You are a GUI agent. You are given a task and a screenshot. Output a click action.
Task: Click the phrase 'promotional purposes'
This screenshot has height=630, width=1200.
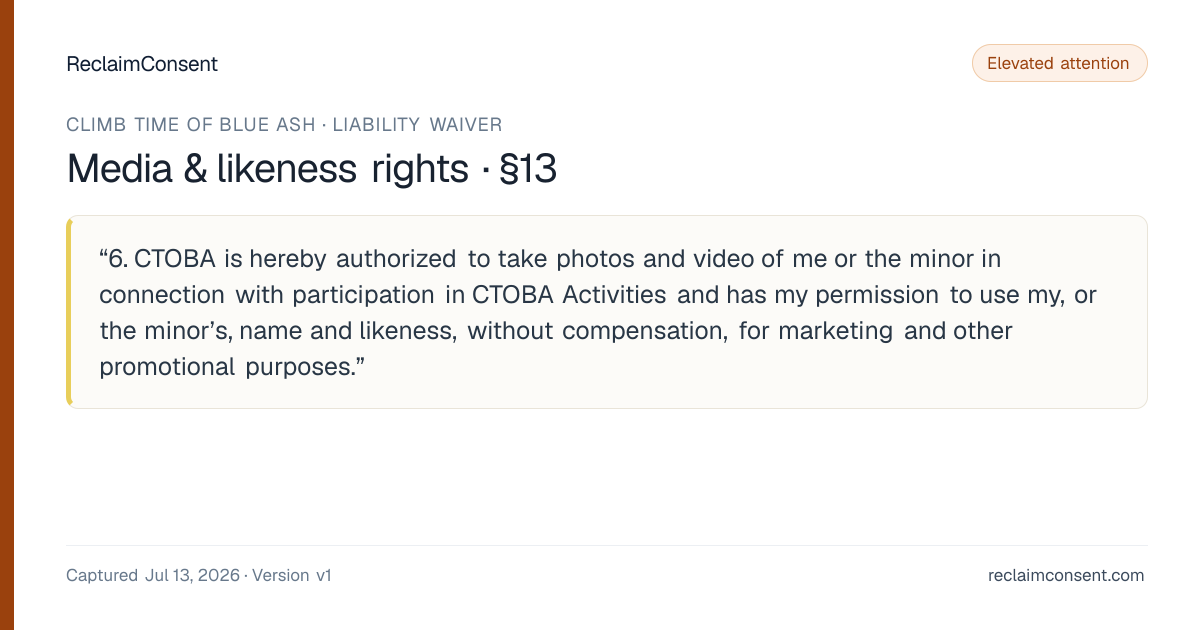(x=225, y=367)
